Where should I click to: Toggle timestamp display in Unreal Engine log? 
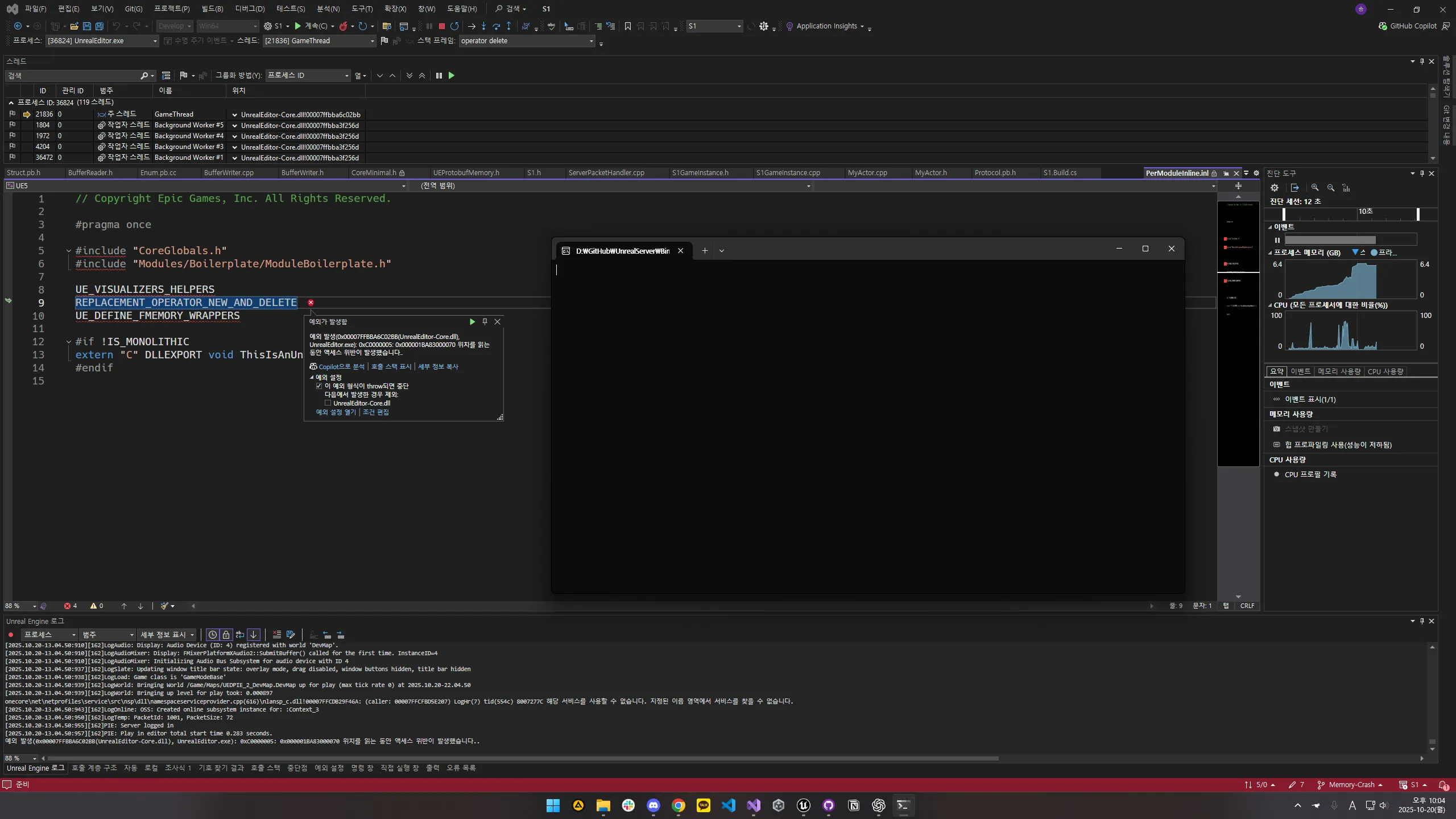213,635
